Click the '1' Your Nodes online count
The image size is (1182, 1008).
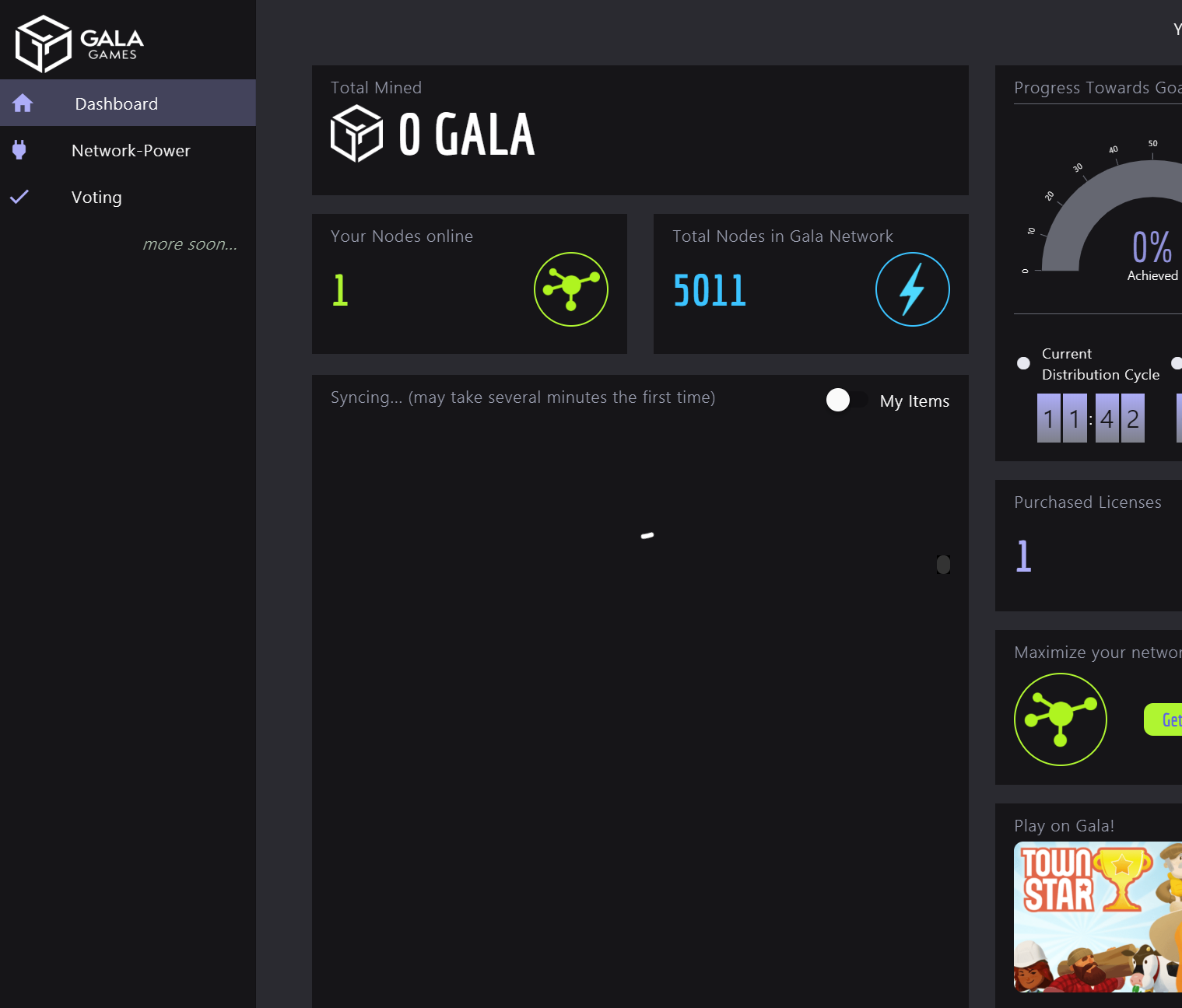(340, 290)
